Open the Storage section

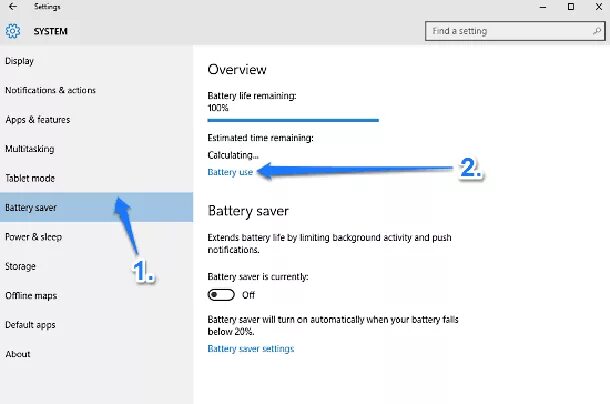coord(96,266)
